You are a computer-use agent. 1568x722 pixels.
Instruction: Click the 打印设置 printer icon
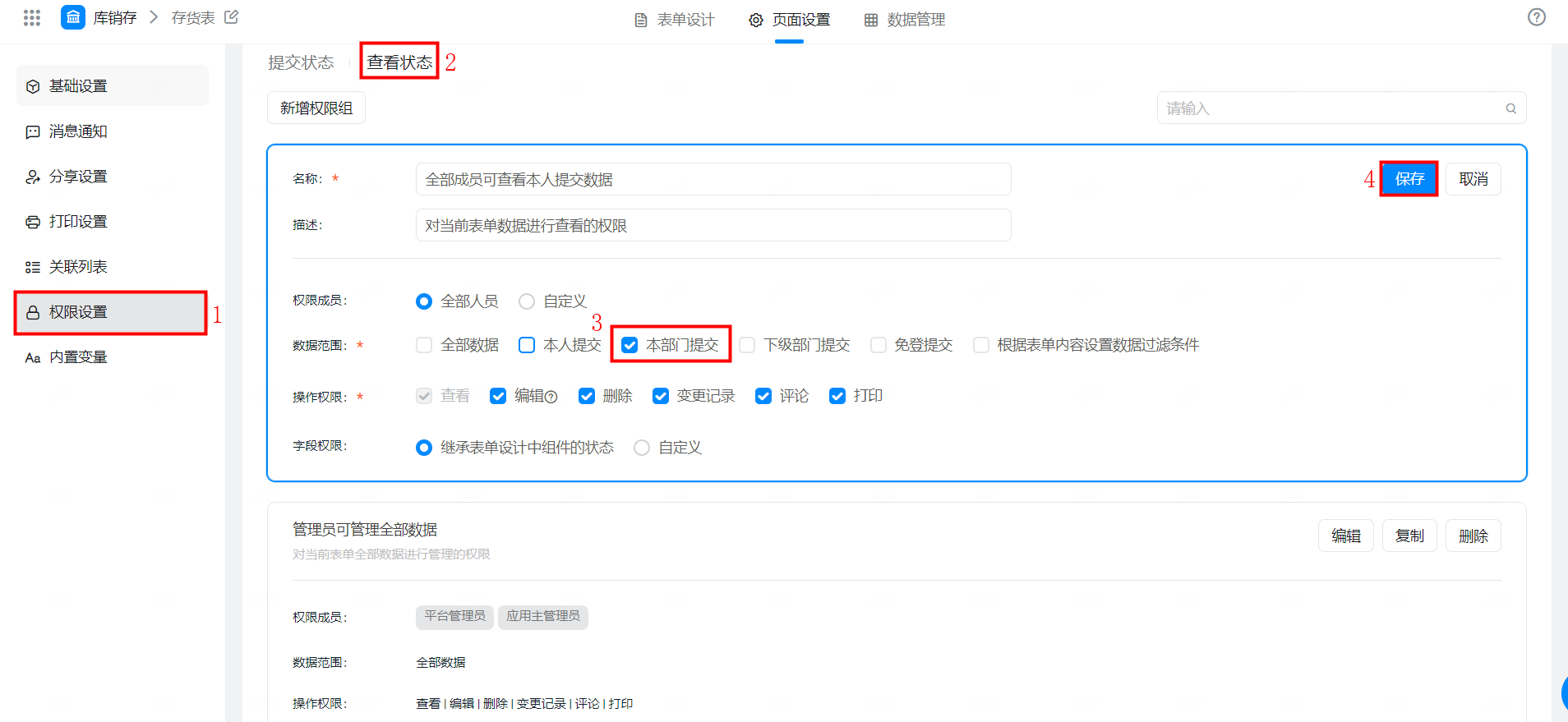click(33, 222)
